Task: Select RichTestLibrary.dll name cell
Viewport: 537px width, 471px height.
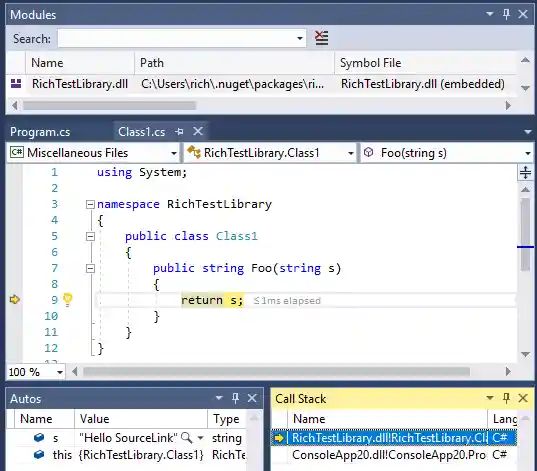Action: pyautogui.click(x=80, y=84)
